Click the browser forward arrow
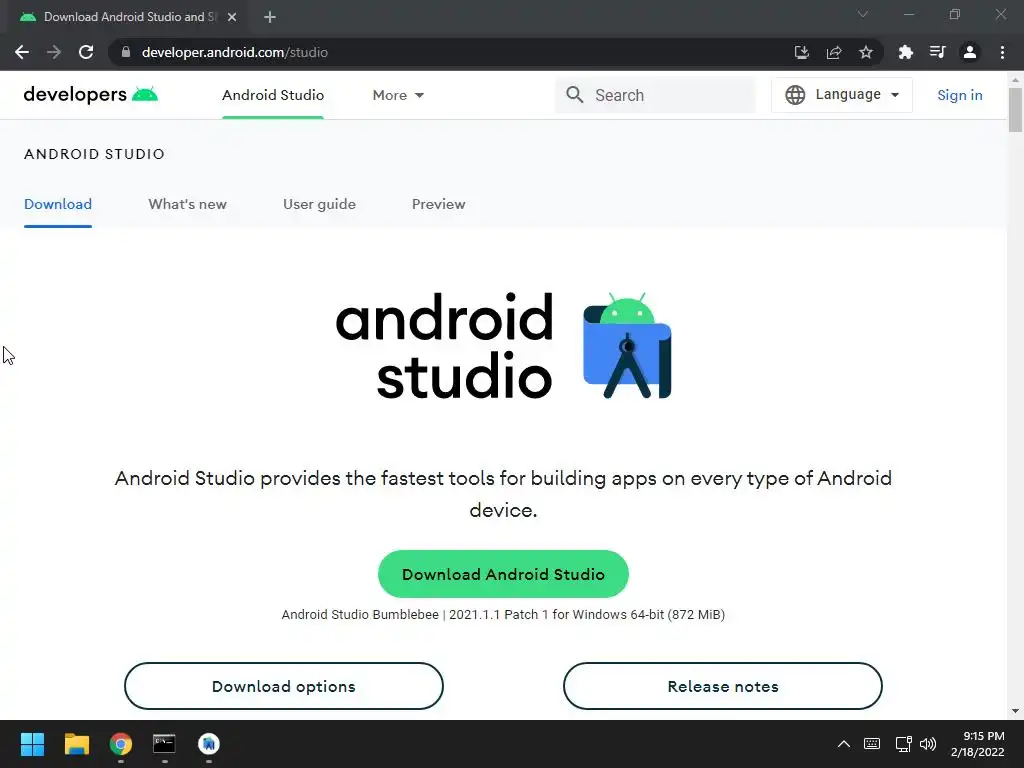This screenshot has height=768, width=1024. (x=54, y=52)
